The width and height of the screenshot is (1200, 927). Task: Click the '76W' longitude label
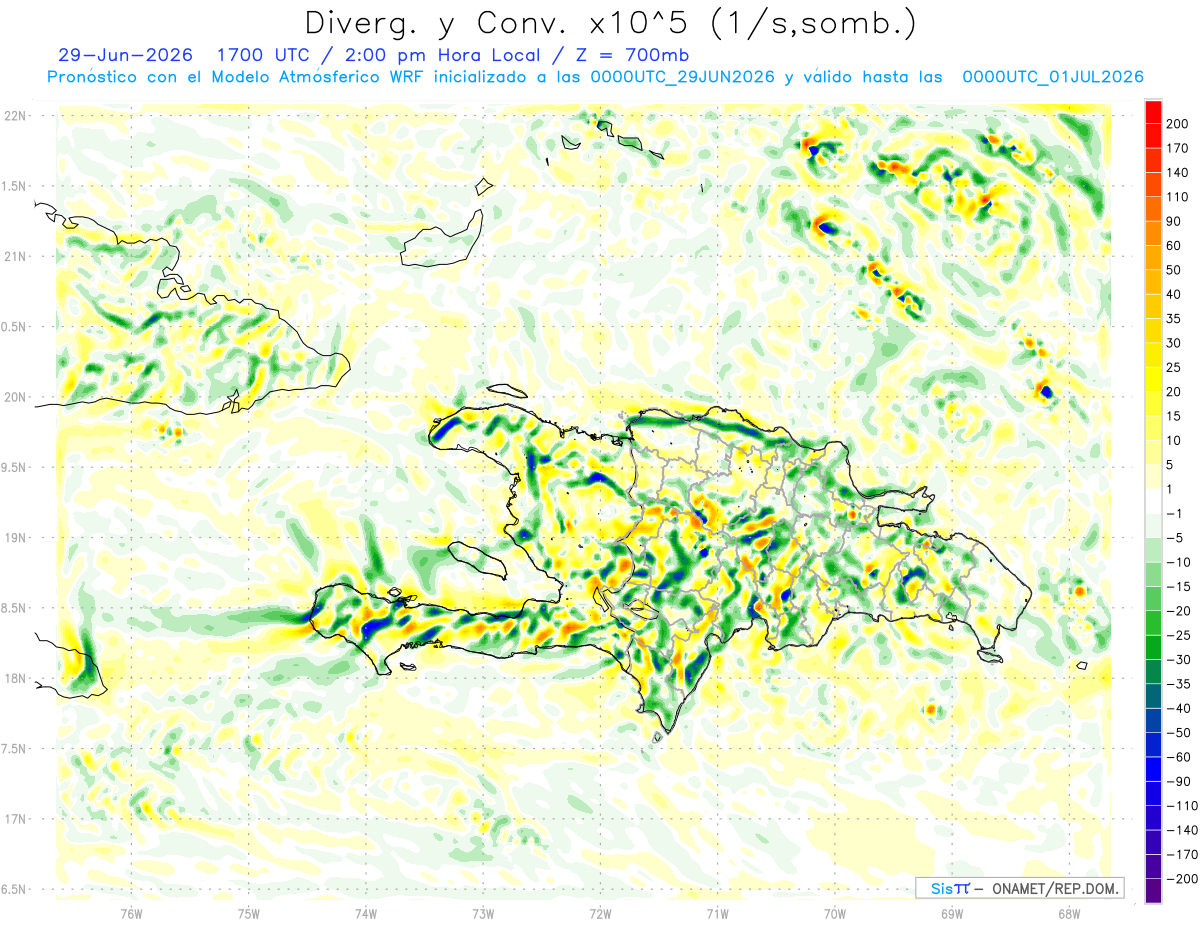click(131, 913)
